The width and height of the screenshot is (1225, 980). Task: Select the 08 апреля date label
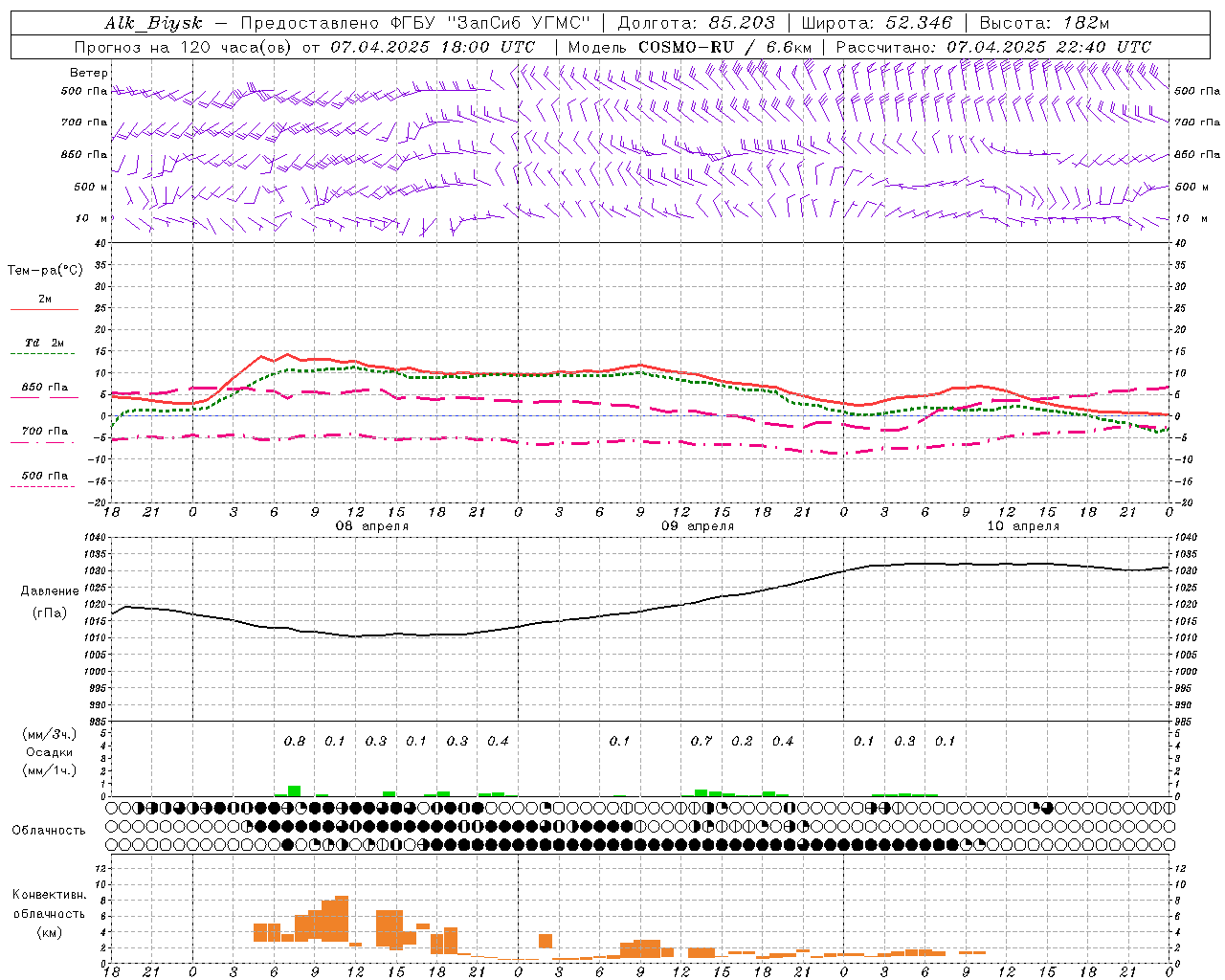pos(371,526)
